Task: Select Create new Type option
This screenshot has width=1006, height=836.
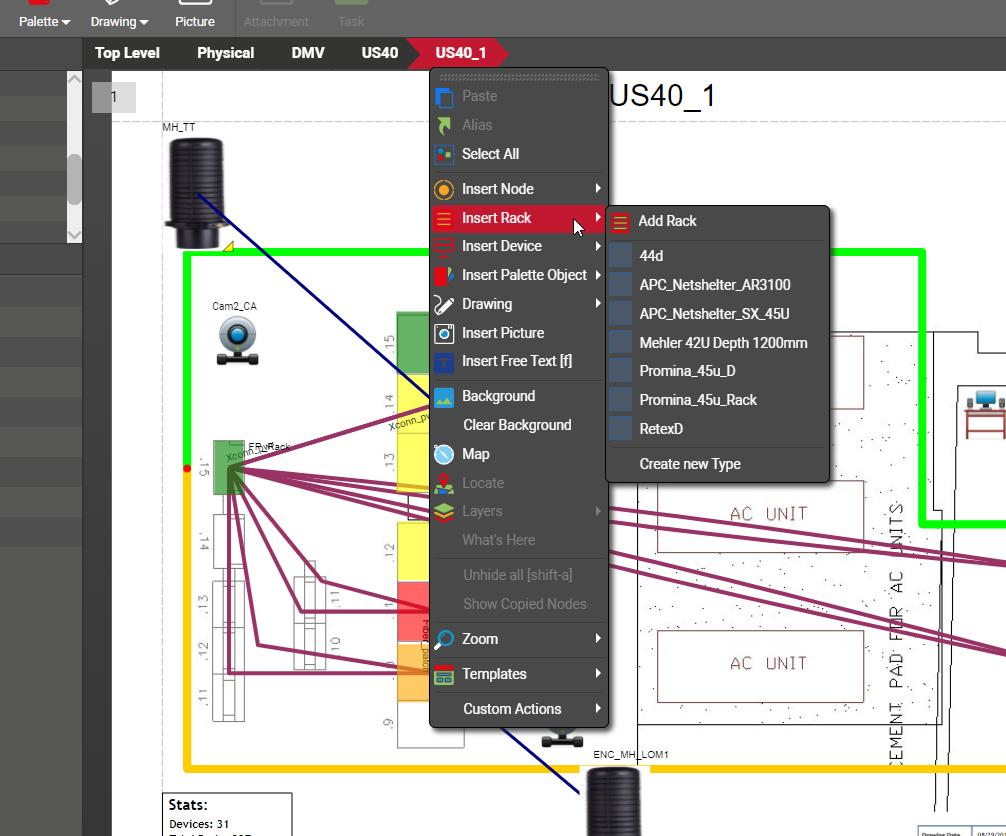Action: (x=690, y=464)
